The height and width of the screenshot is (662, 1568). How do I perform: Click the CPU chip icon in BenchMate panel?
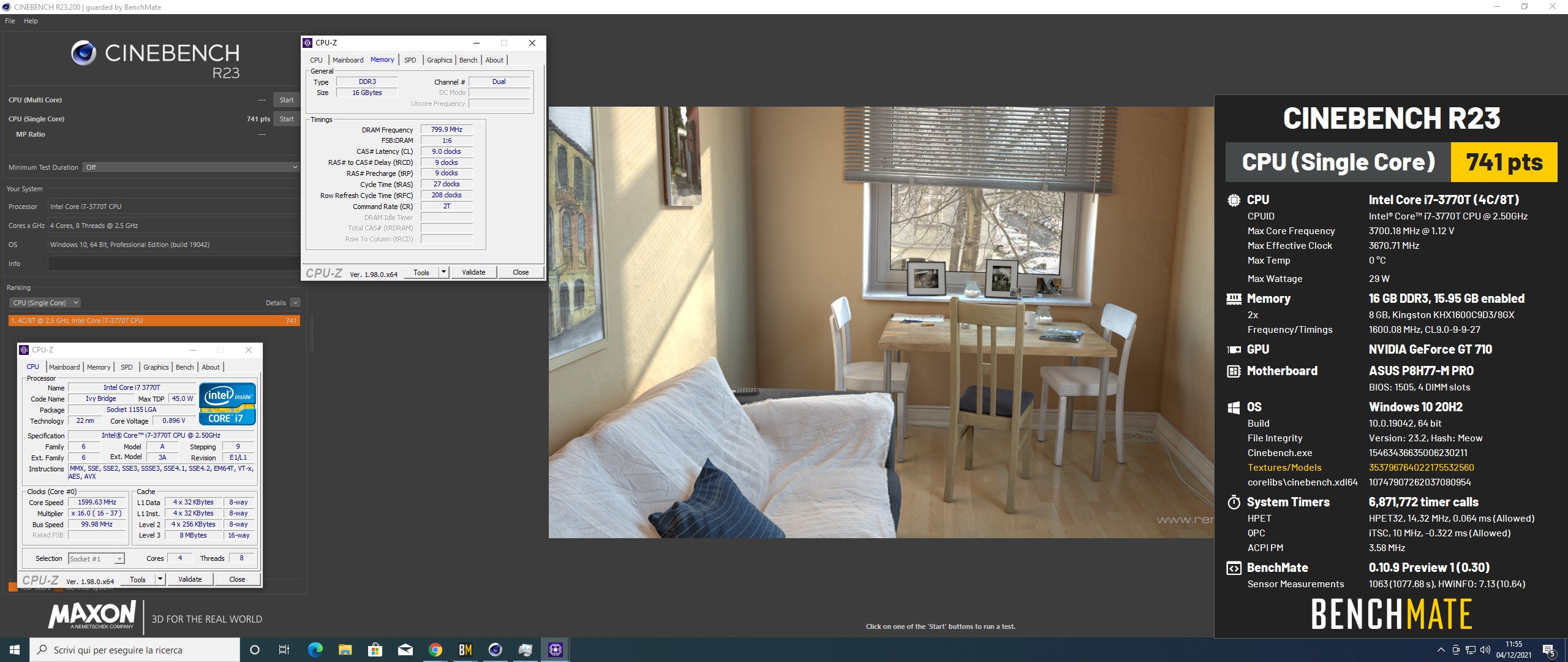tap(1234, 200)
